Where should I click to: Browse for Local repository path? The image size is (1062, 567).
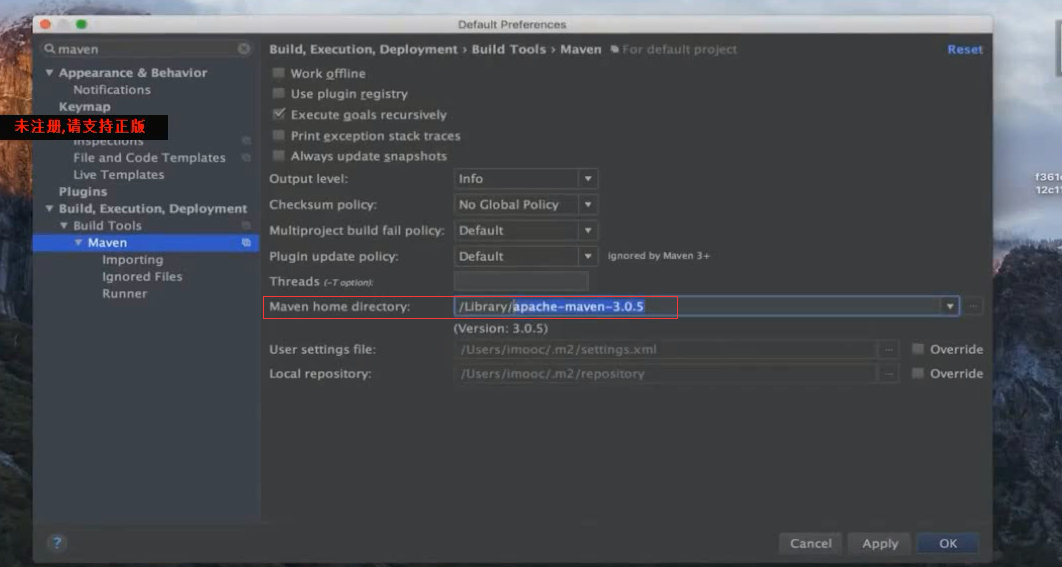coord(889,373)
